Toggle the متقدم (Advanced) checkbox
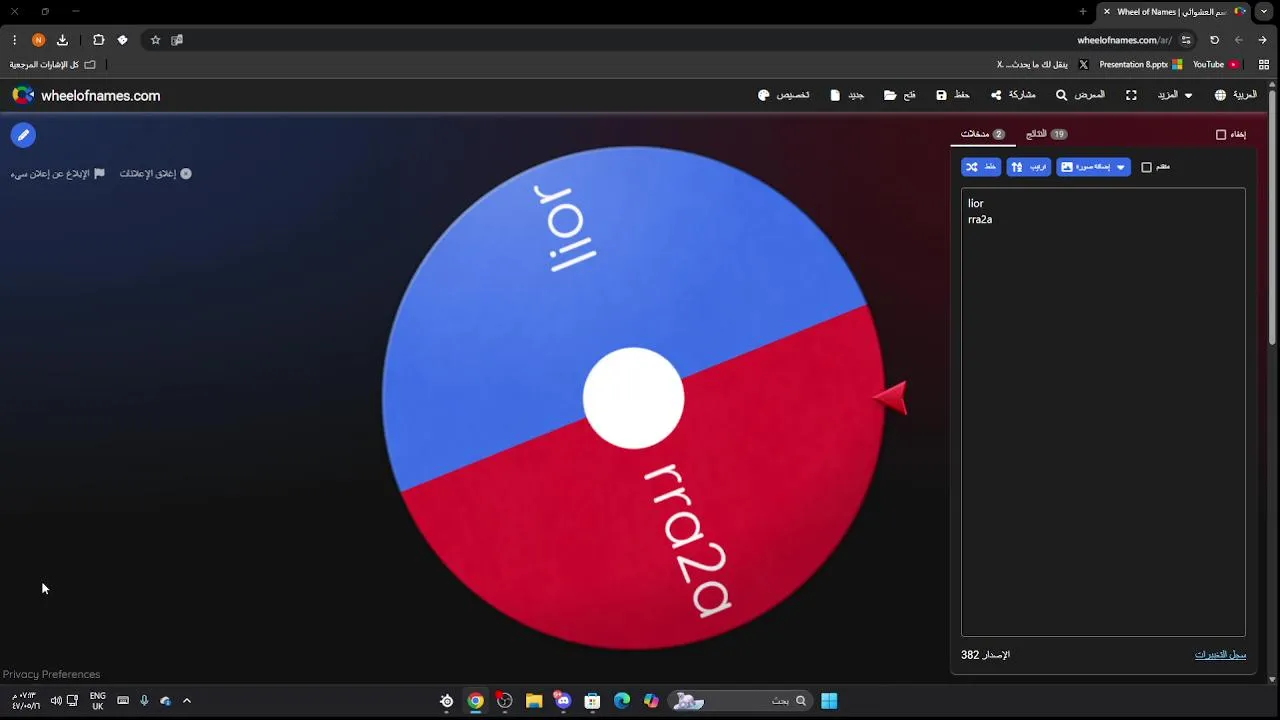Viewport: 1280px width, 720px height. coord(1147,167)
